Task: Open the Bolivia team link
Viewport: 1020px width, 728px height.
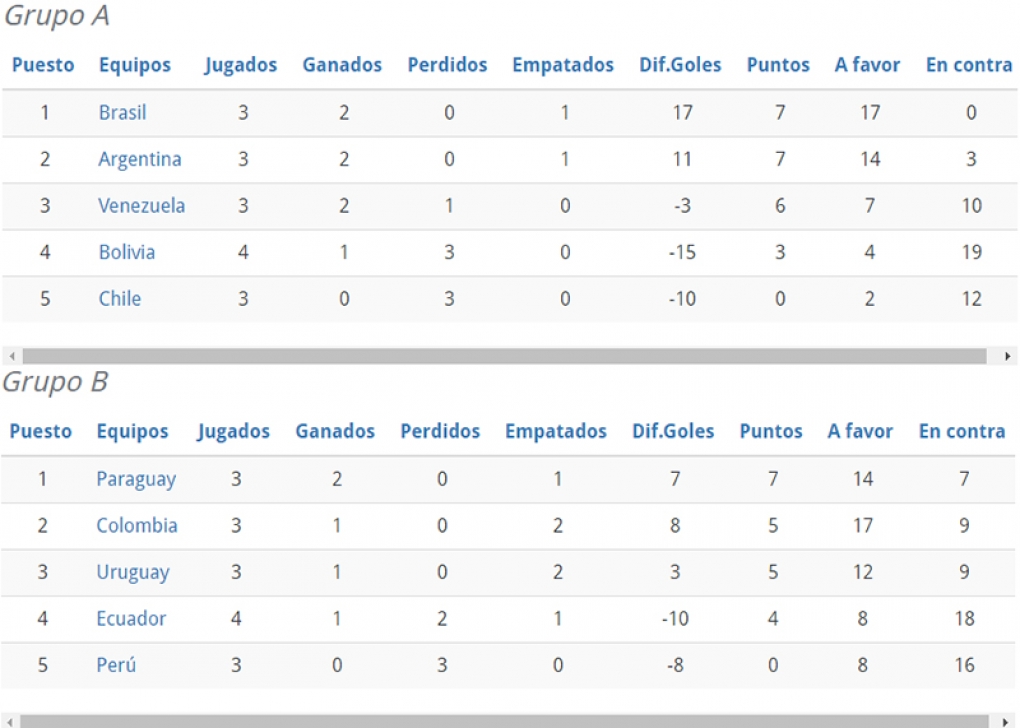Action: (x=127, y=252)
